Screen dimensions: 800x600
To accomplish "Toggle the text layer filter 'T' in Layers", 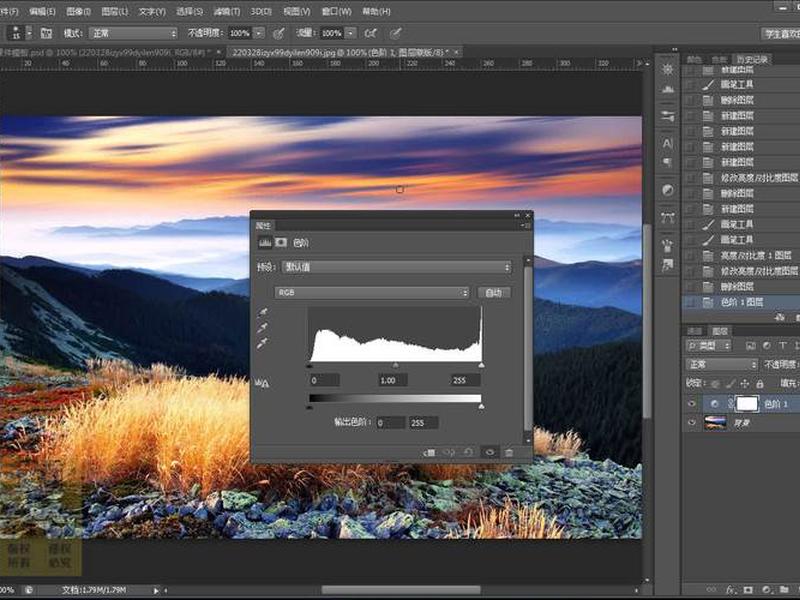I will pos(783,346).
